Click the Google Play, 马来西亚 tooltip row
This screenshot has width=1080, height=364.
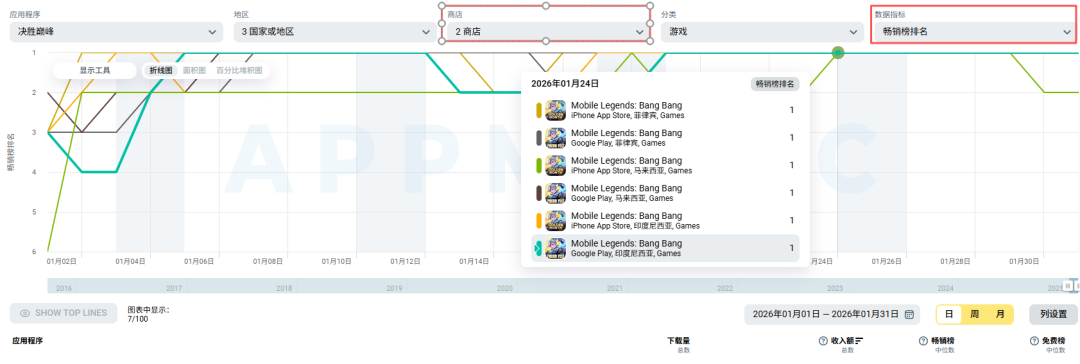tap(665, 193)
